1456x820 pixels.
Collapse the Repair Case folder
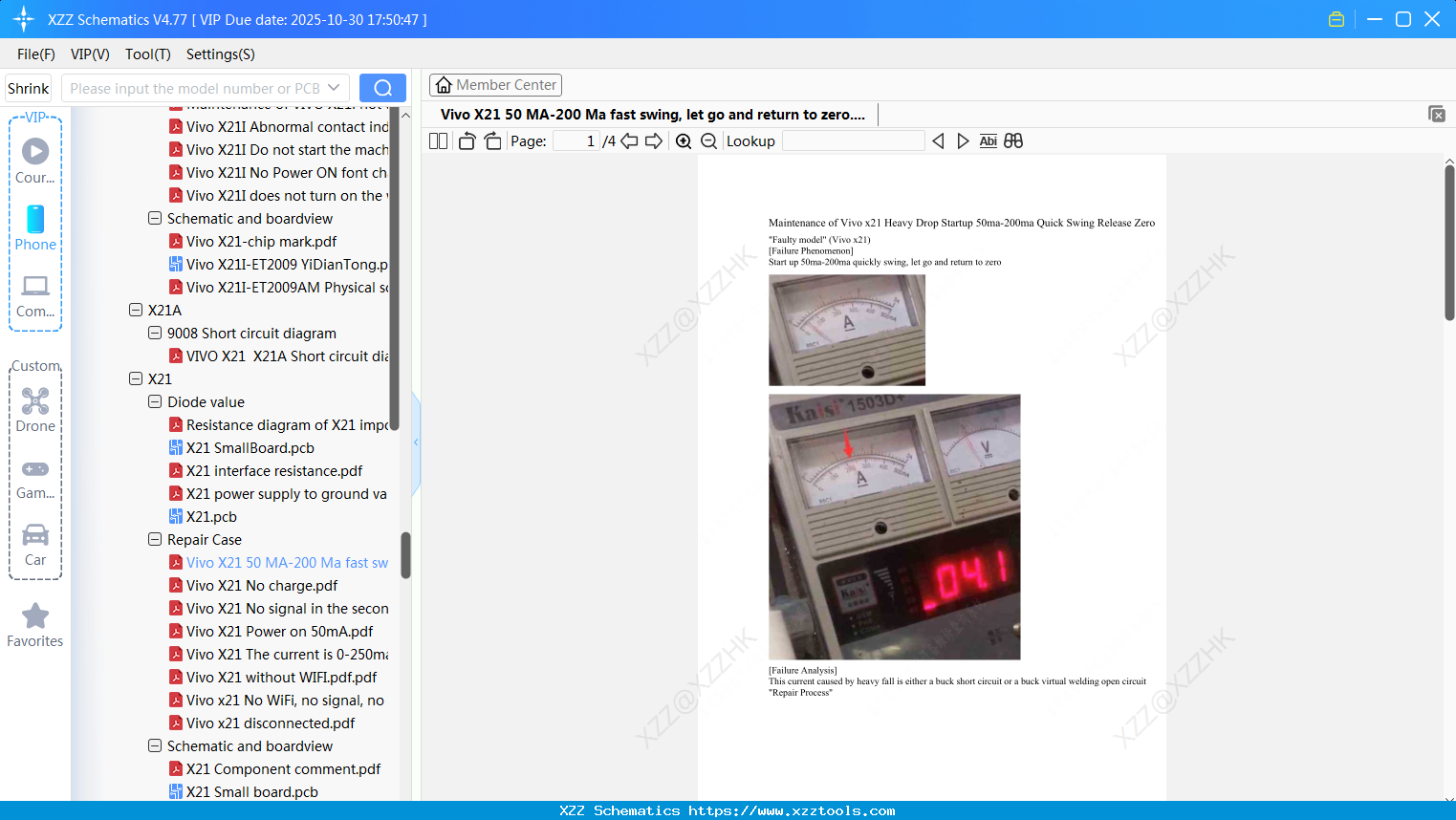(x=155, y=539)
